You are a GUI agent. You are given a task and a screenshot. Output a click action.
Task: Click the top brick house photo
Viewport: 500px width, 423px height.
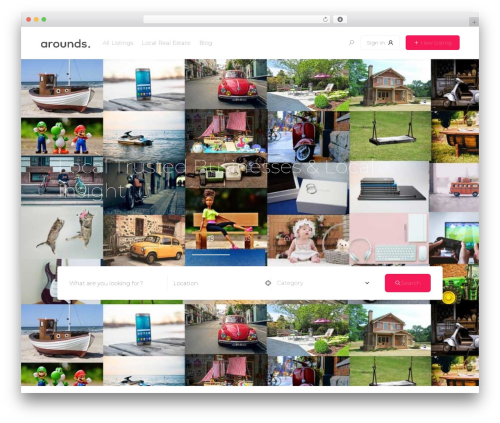390,85
